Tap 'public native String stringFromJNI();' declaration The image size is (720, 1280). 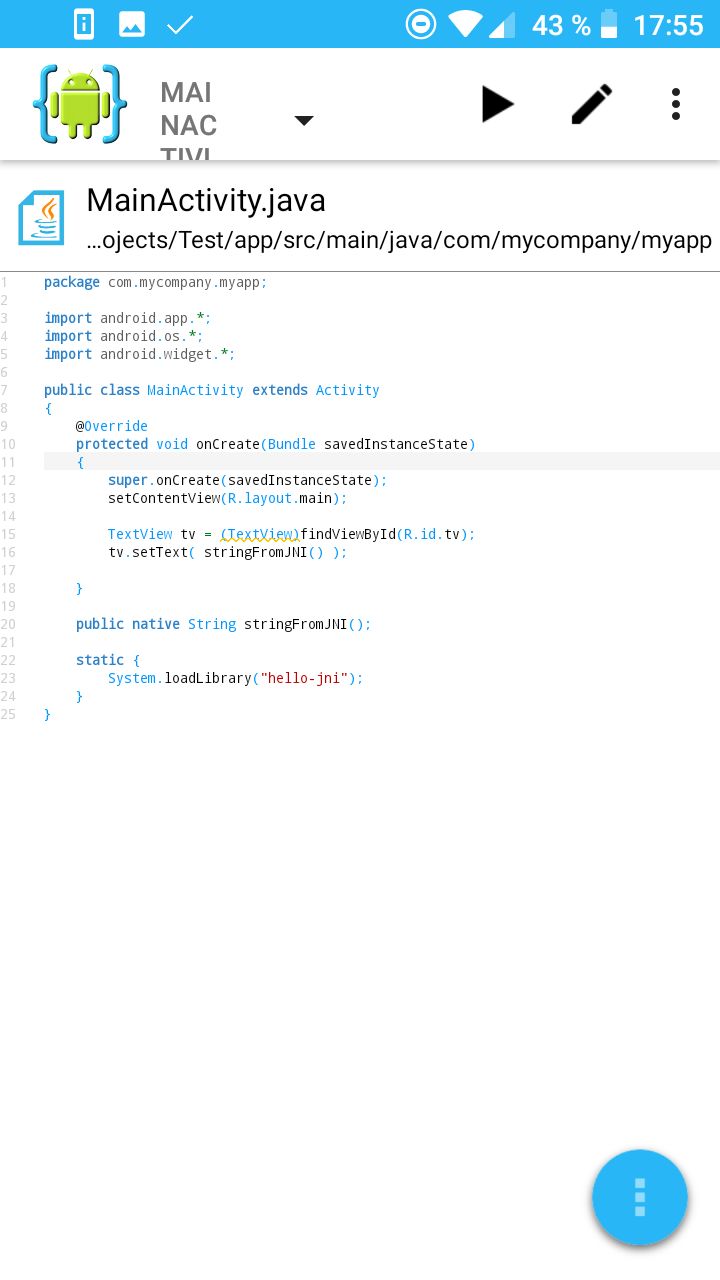point(223,624)
